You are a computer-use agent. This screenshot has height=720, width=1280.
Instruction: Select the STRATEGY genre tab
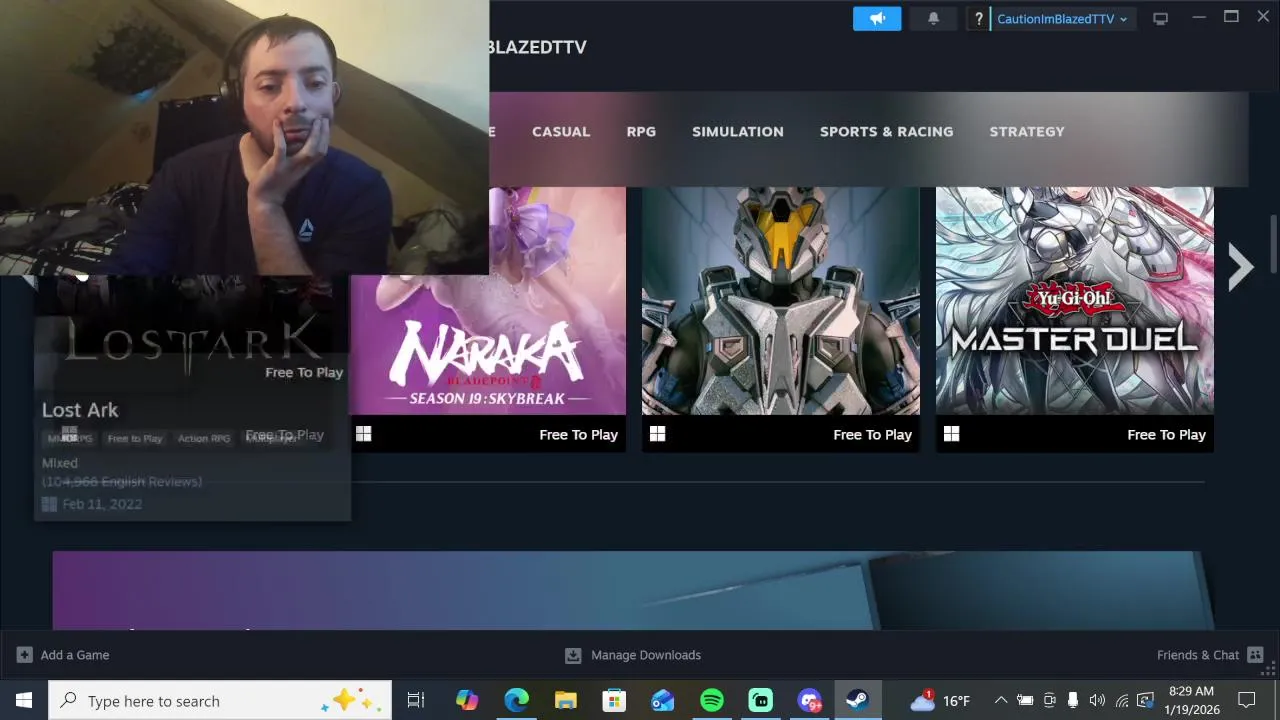click(1027, 131)
